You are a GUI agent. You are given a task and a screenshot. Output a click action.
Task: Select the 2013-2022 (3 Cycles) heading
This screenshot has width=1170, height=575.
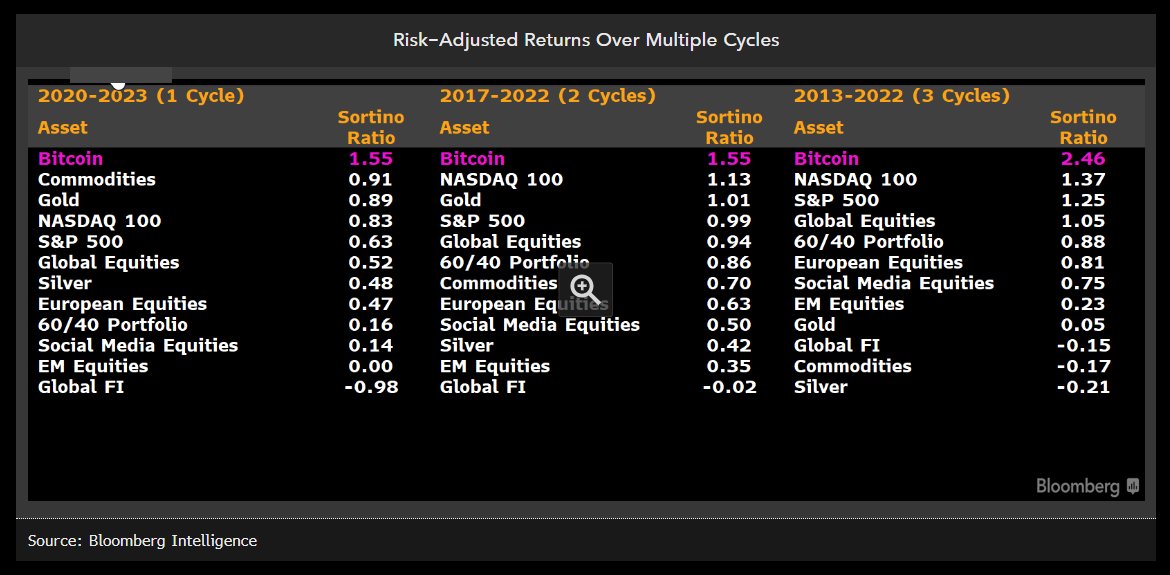tap(901, 96)
